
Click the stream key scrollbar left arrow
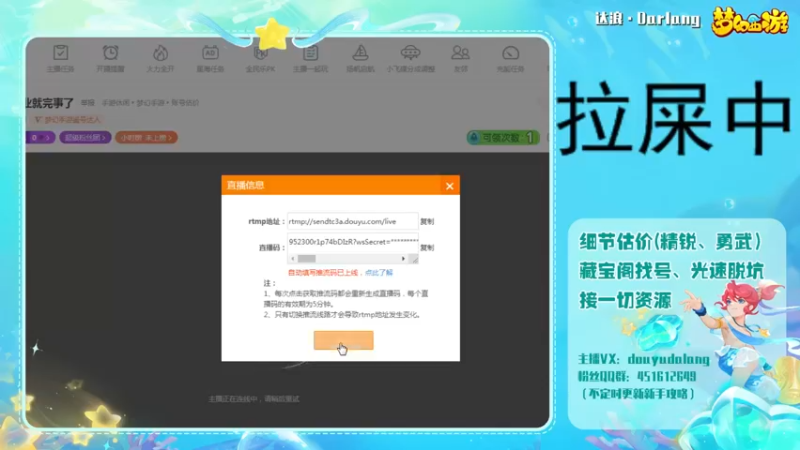pyautogui.click(x=292, y=259)
